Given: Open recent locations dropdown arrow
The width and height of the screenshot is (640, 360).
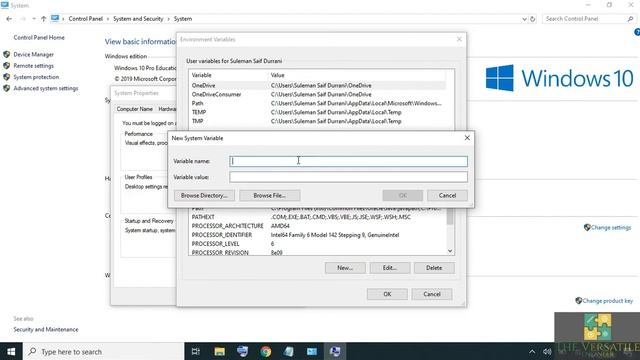Looking at the screenshot, I should [x=33, y=19].
